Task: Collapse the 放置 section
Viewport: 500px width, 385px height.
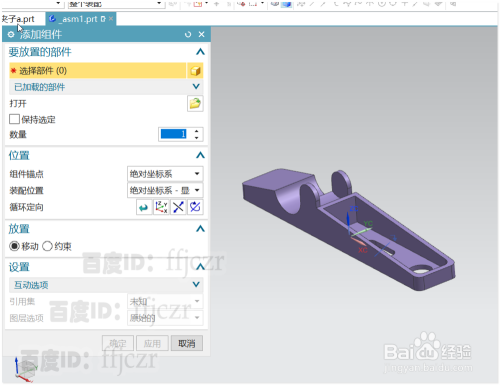Action: [200, 229]
